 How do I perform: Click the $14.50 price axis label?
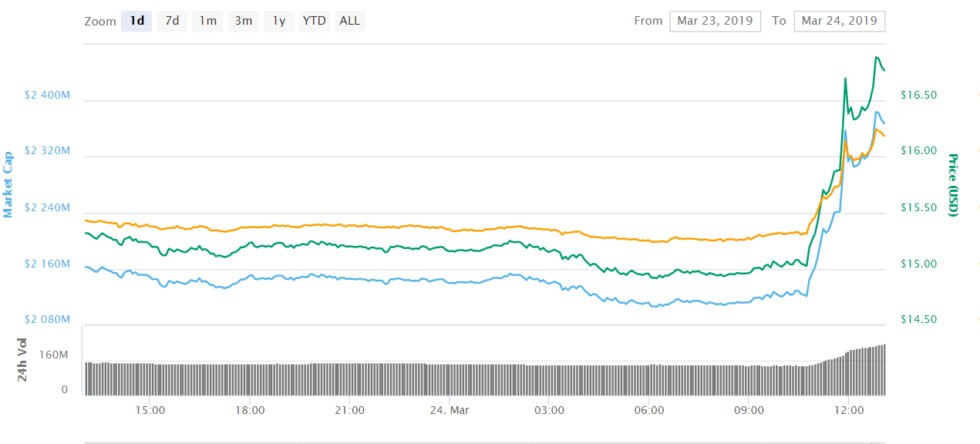(918, 319)
